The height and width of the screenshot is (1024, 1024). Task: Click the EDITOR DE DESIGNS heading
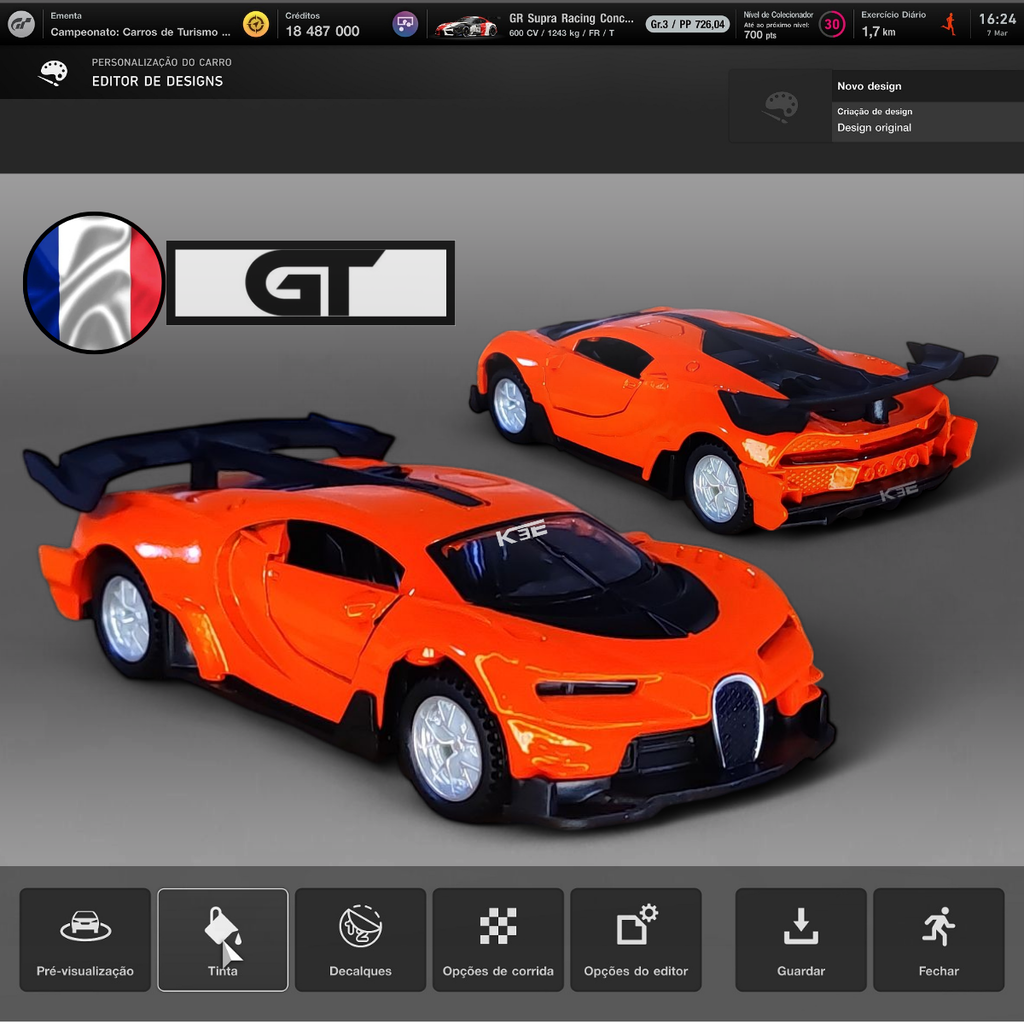coord(157,81)
